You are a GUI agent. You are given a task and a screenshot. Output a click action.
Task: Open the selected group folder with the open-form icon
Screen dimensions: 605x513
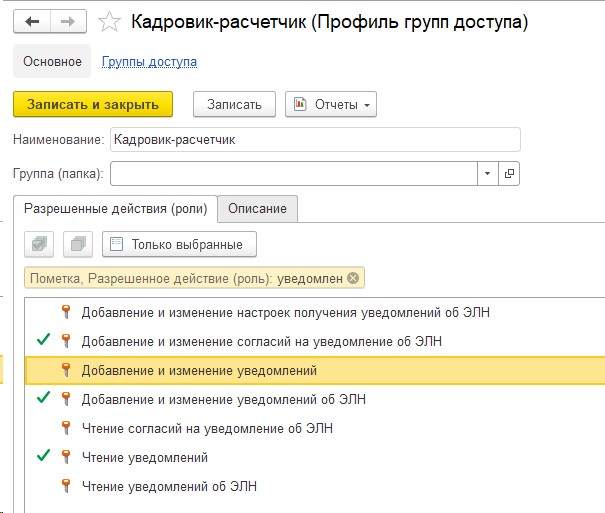tap(509, 174)
